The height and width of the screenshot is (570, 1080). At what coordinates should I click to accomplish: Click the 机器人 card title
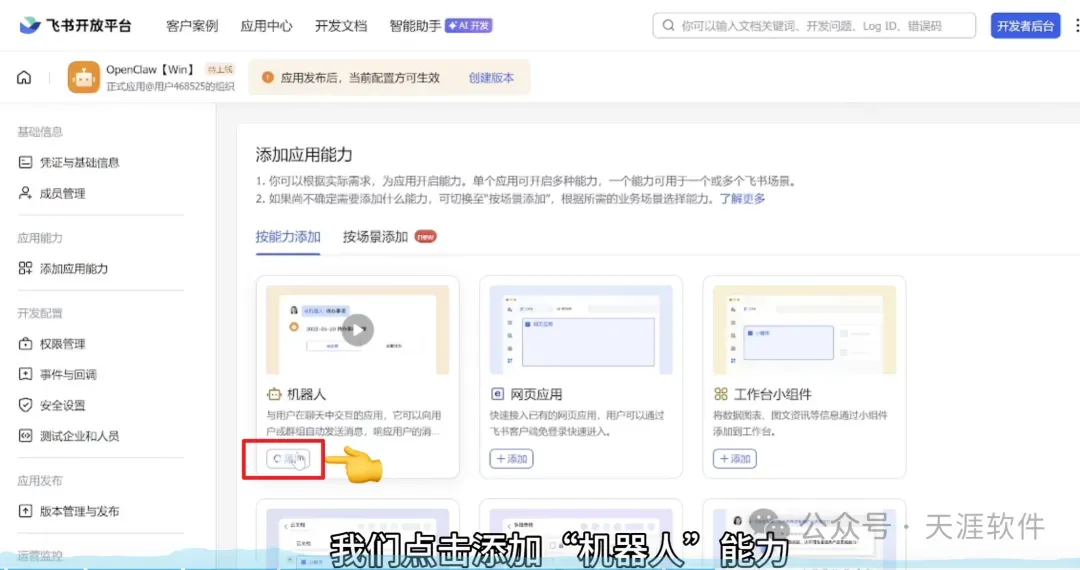point(307,394)
